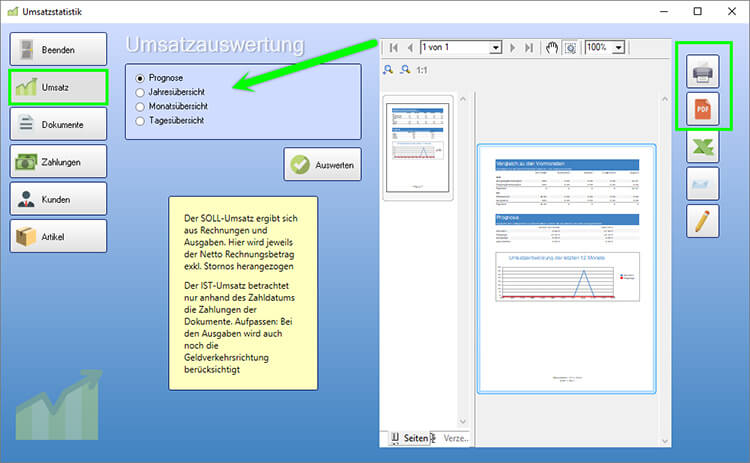
Task: Open the Dokumente section
Action: [58, 124]
